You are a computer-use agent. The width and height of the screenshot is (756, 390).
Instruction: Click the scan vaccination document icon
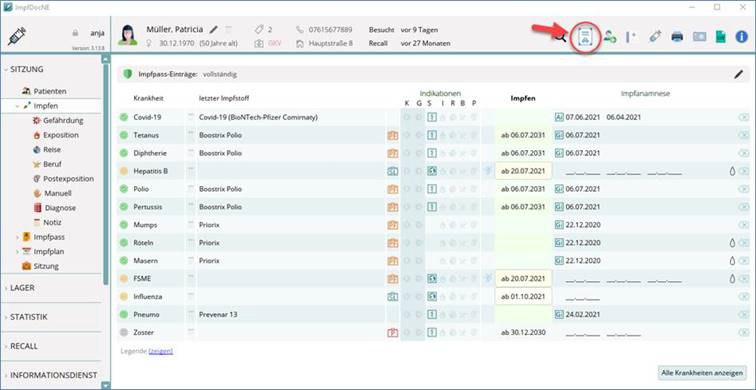click(585, 37)
